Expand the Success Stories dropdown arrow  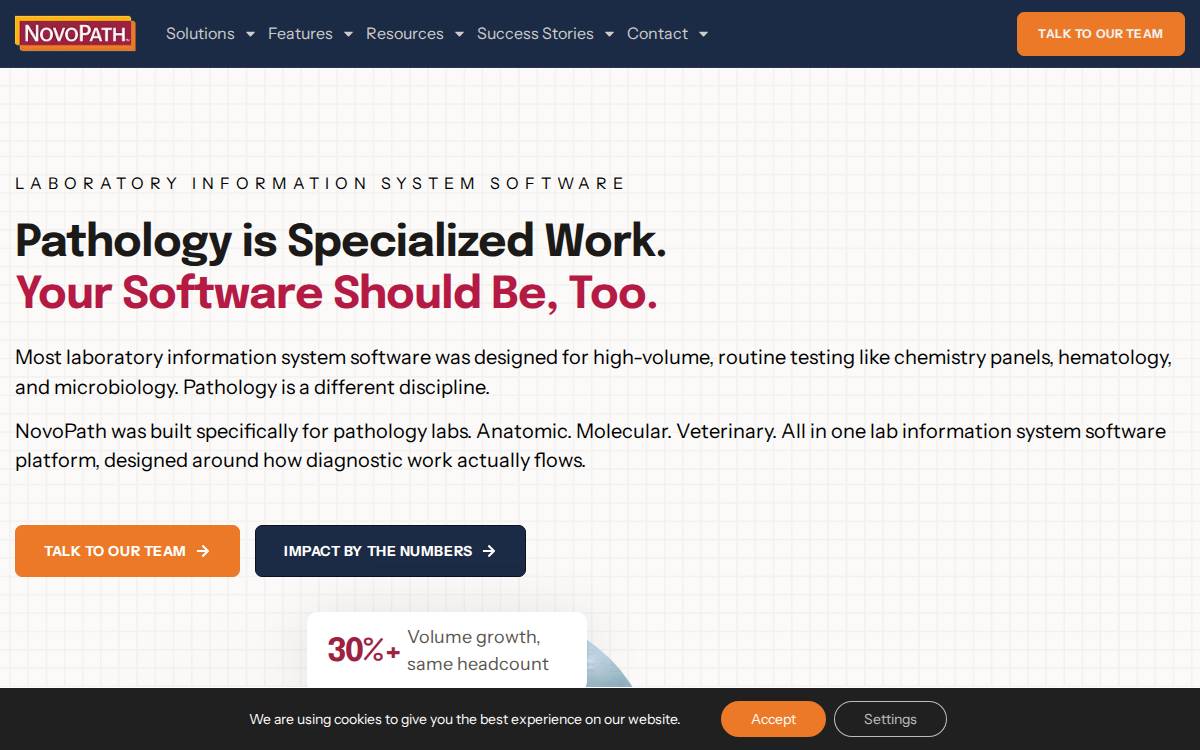[609, 34]
